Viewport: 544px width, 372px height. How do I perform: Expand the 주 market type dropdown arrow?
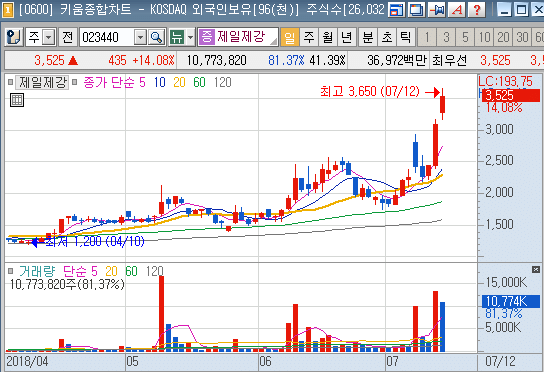[49, 37]
